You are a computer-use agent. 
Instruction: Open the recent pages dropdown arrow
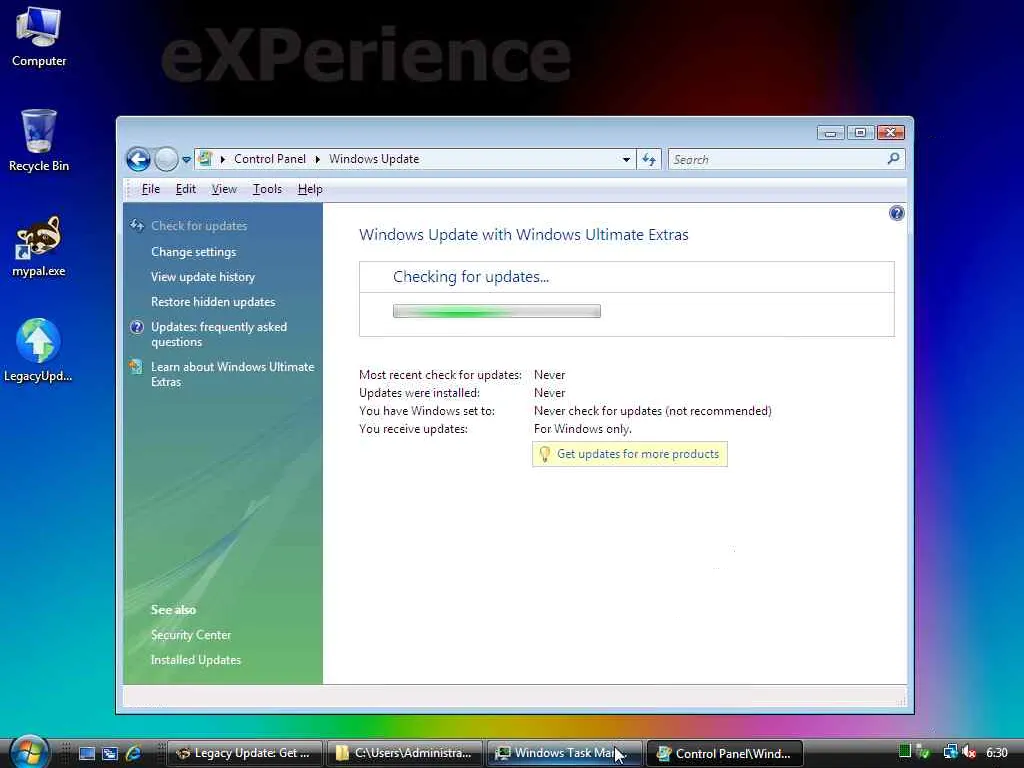186,159
